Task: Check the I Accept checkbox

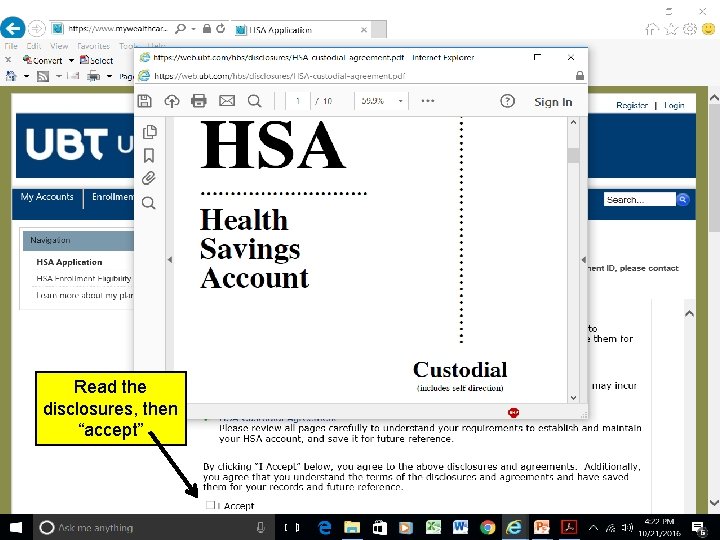Action: pyautogui.click(x=210, y=506)
